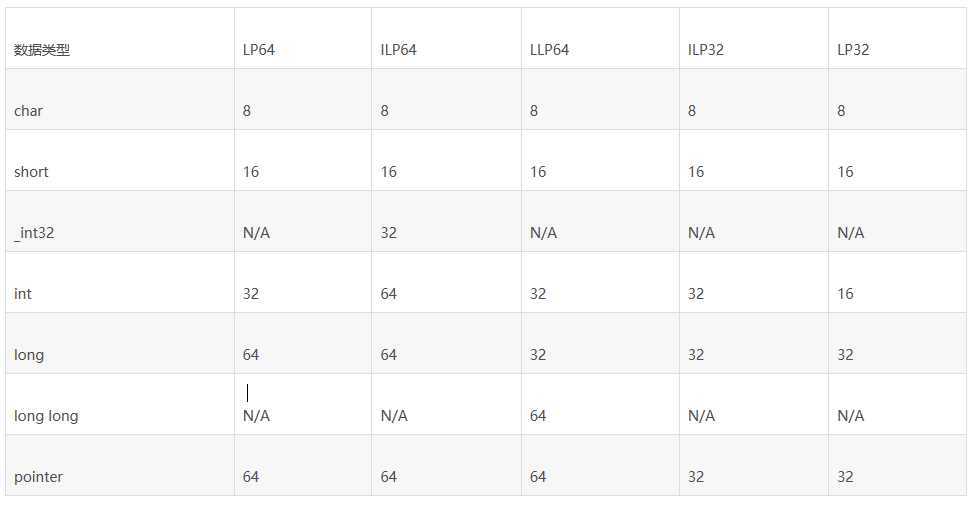Click the pointer value 32 under ILP32
975x505 pixels.
click(x=696, y=476)
